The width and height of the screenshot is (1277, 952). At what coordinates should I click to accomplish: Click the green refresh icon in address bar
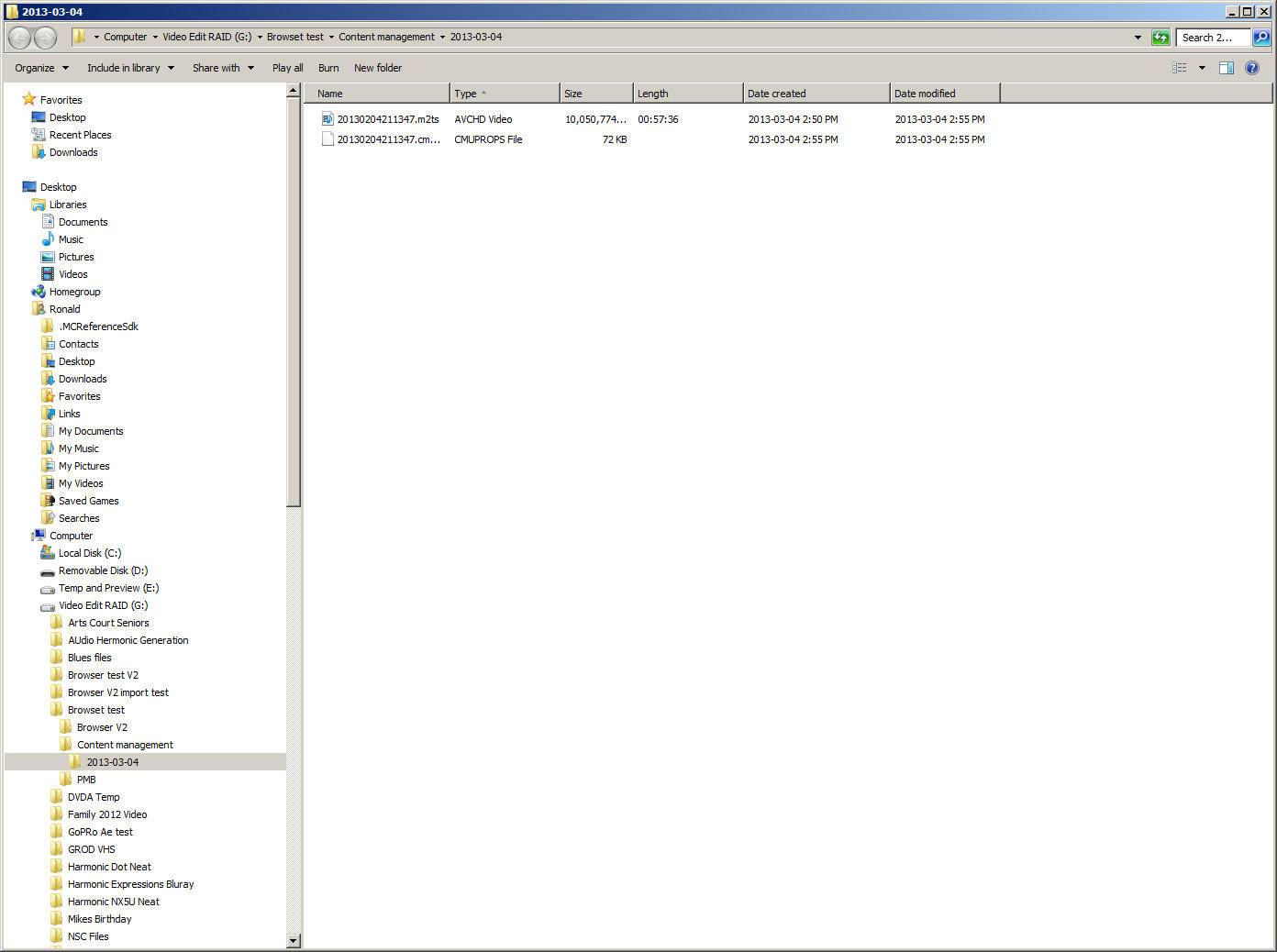pyautogui.click(x=1160, y=38)
